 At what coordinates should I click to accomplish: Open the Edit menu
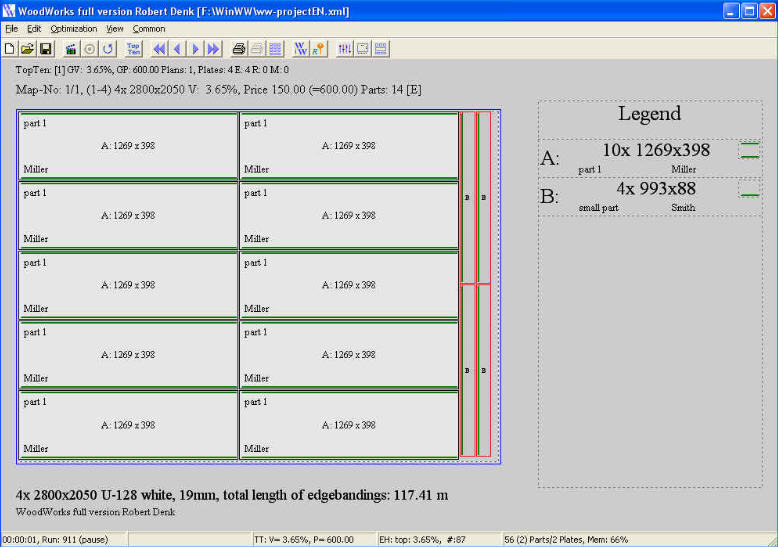click(x=34, y=29)
